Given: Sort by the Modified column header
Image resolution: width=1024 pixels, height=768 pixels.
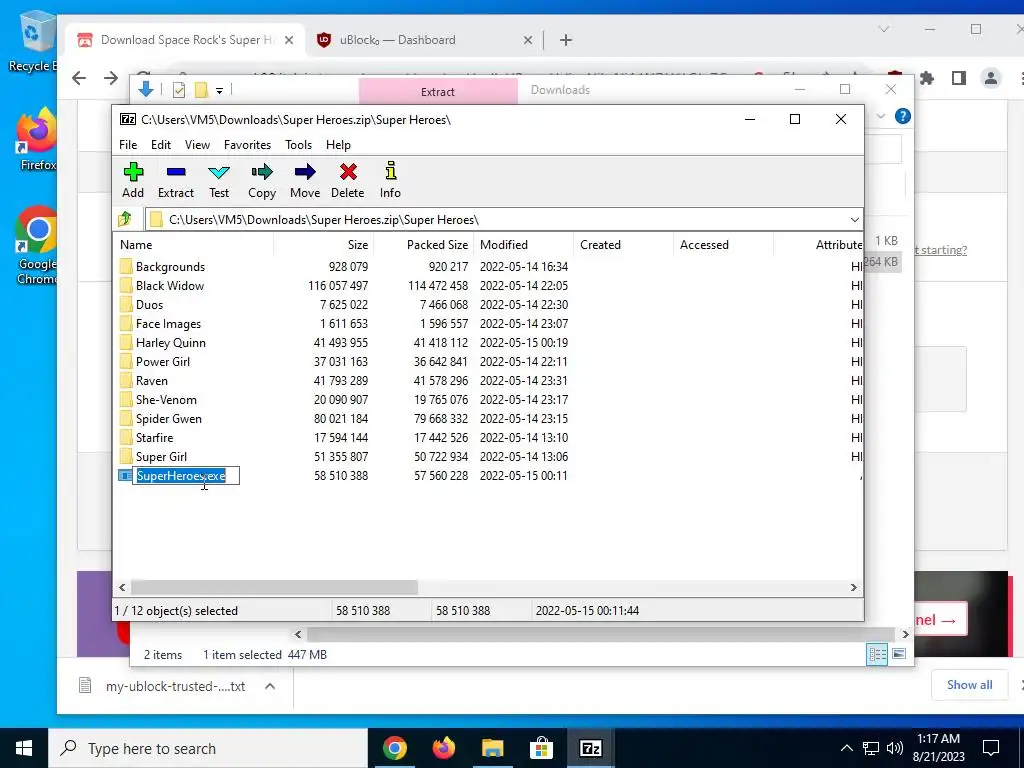Looking at the screenshot, I should pyautogui.click(x=524, y=245).
